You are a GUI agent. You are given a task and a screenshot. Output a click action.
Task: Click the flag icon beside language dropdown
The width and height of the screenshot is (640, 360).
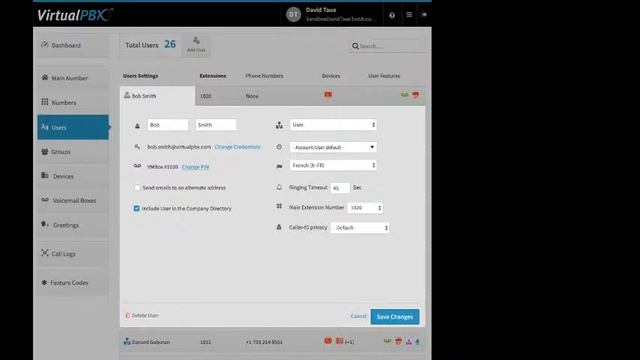pyautogui.click(x=279, y=166)
